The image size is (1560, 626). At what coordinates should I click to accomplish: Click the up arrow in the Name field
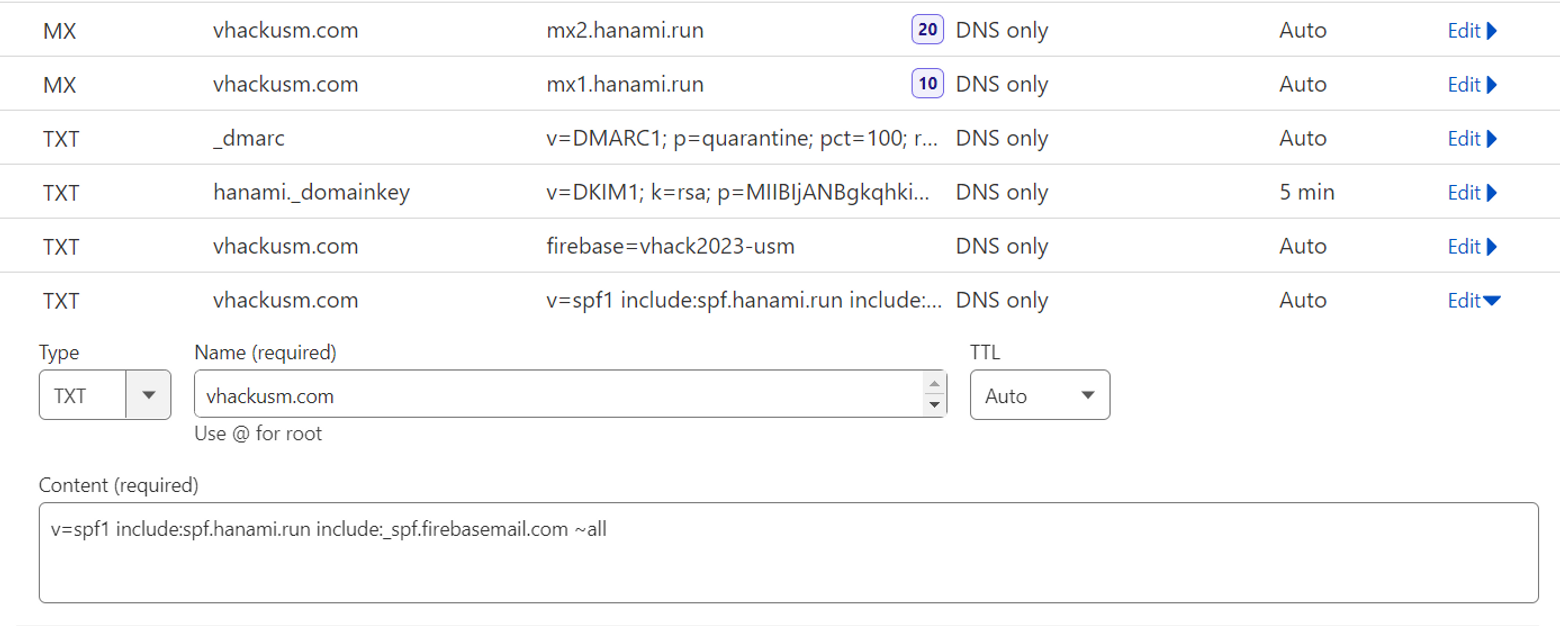934,386
